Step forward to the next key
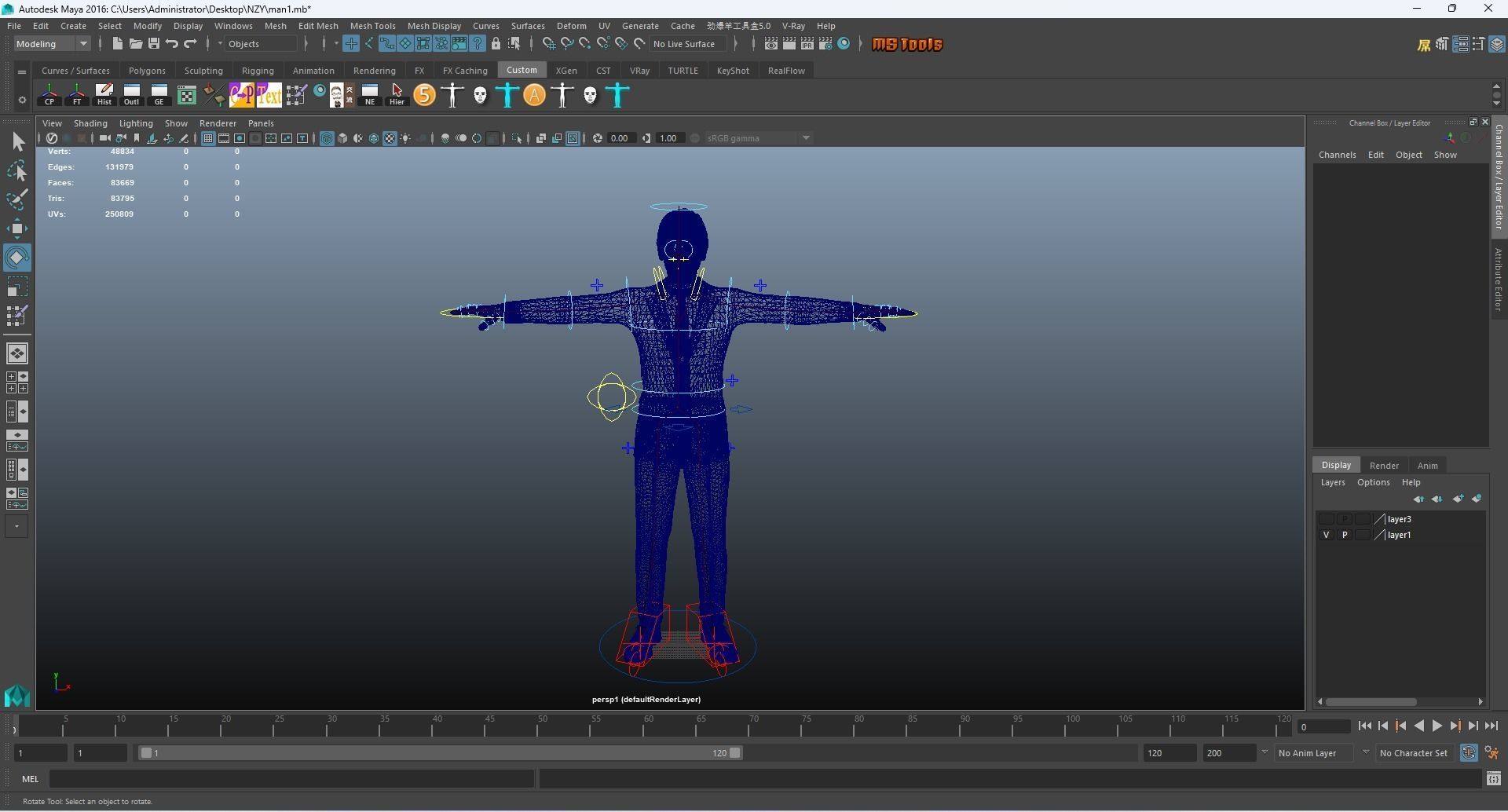Screen dimensions: 1508x812 click(1455, 726)
